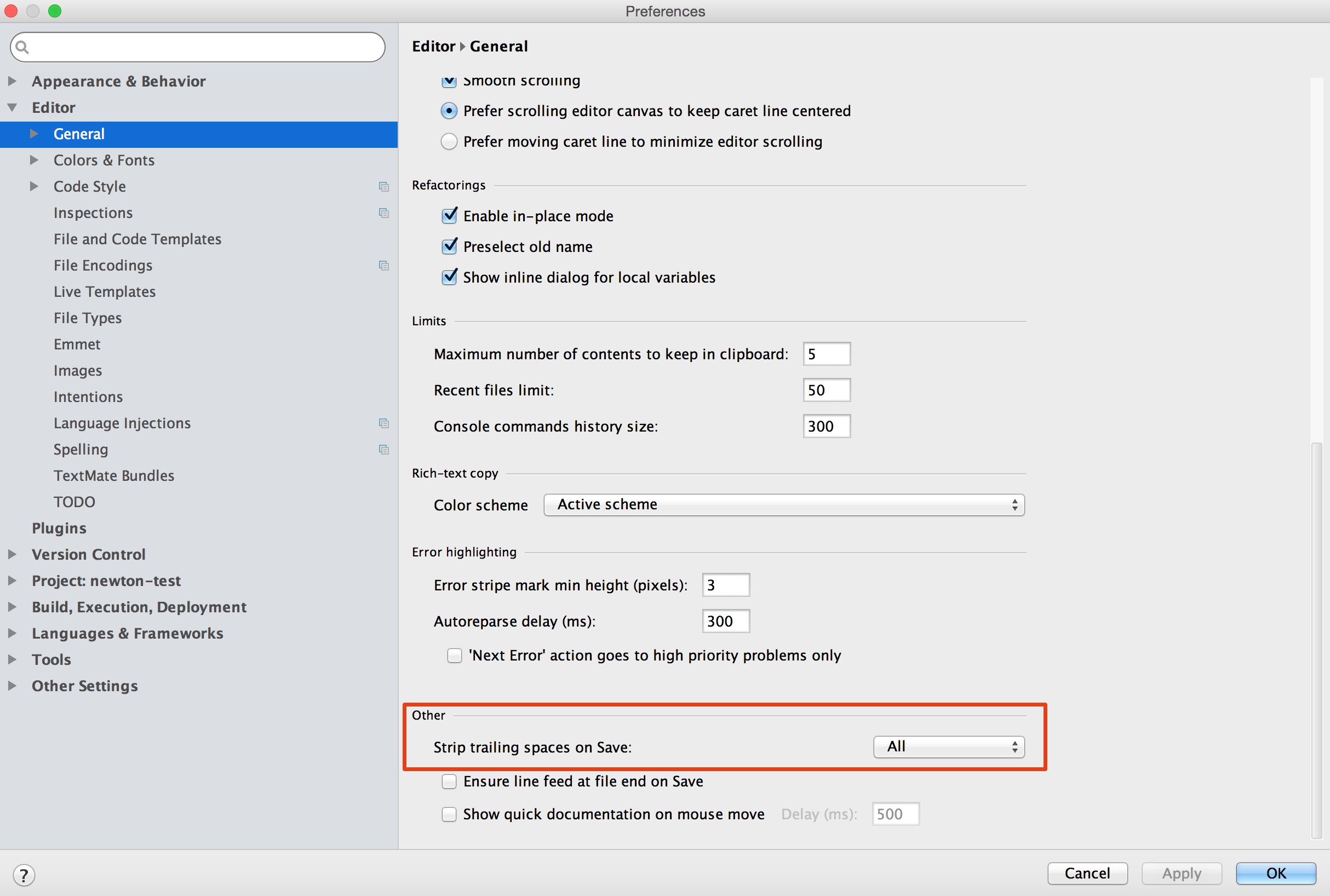Select the Plugins section

(x=59, y=528)
